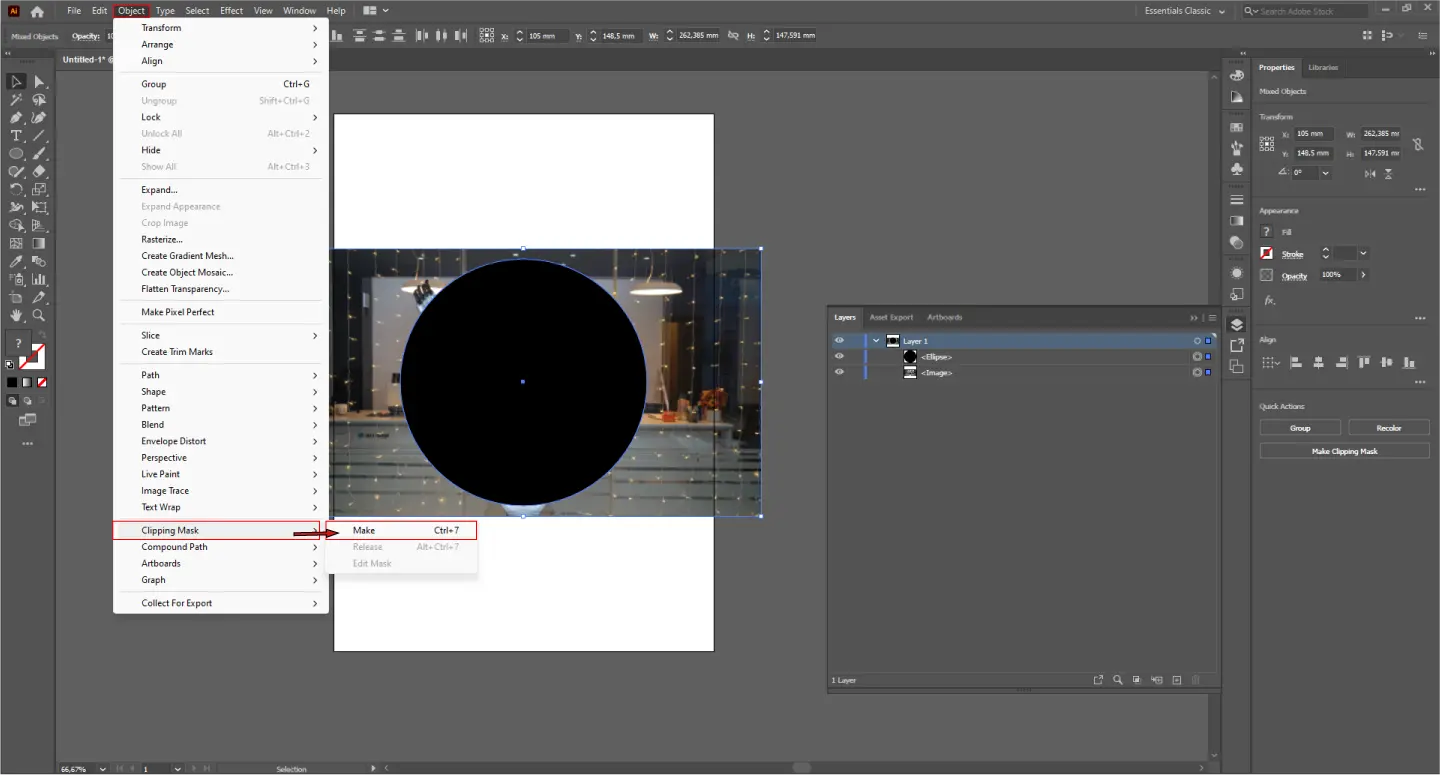
Task: Click the black Color swatch in toolbar
Action: pos(12,382)
